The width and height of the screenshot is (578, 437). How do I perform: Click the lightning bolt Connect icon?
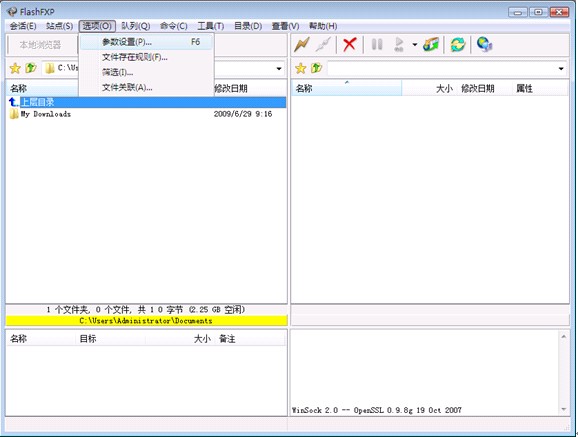coord(302,45)
